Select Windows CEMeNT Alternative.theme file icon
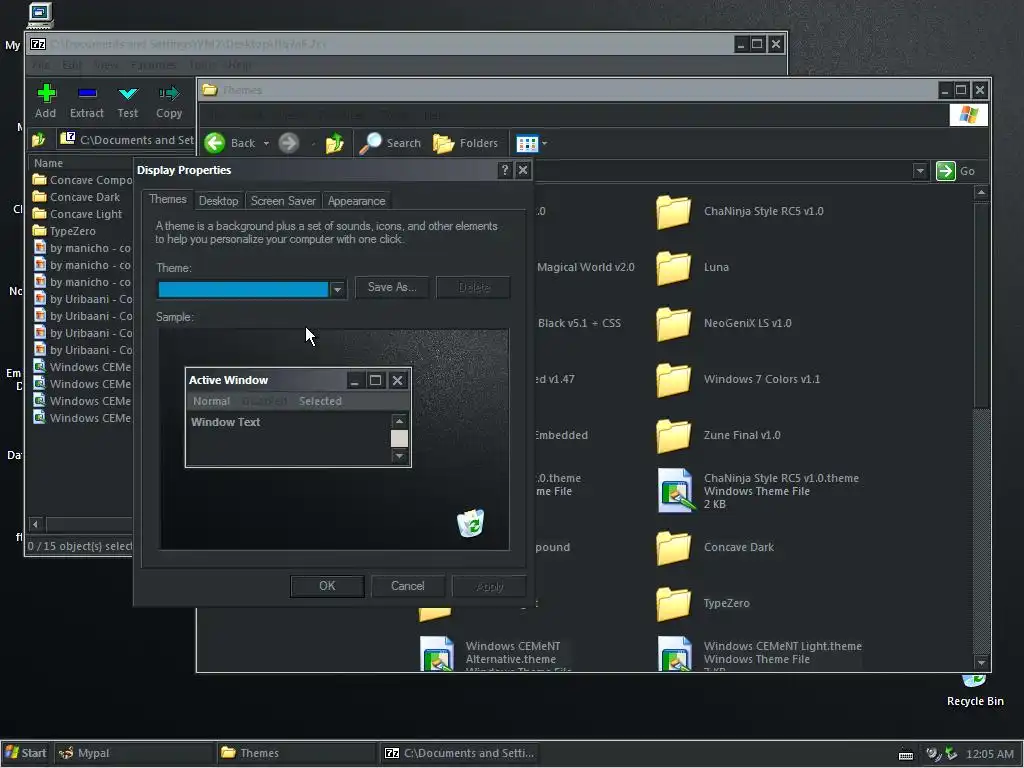Image resolution: width=1024 pixels, height=768 pixels. click(x=437, y=654)
